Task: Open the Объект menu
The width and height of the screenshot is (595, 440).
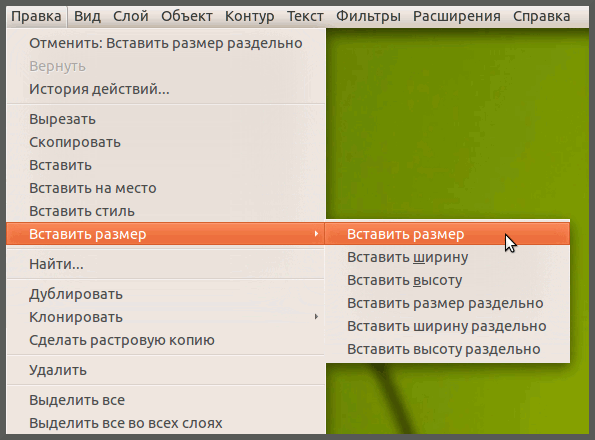Action: [187, 16]
